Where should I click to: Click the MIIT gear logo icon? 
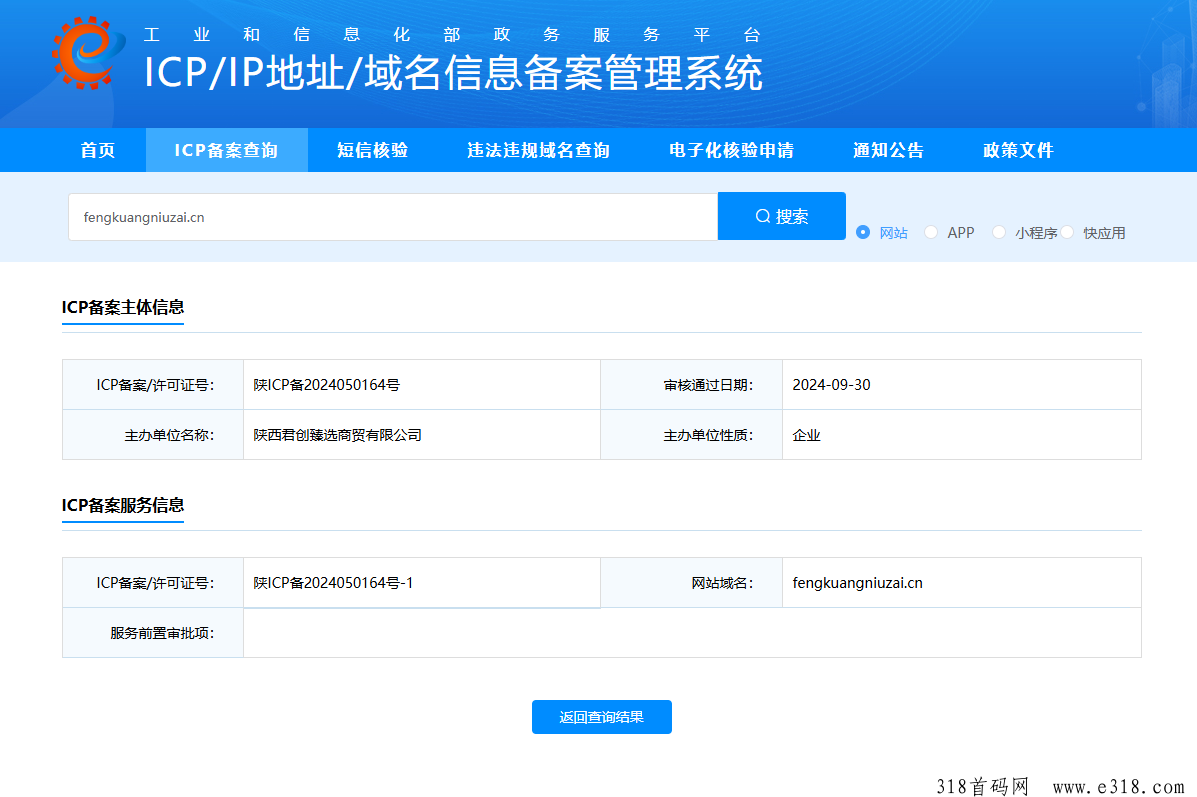(x=88, y=53)
